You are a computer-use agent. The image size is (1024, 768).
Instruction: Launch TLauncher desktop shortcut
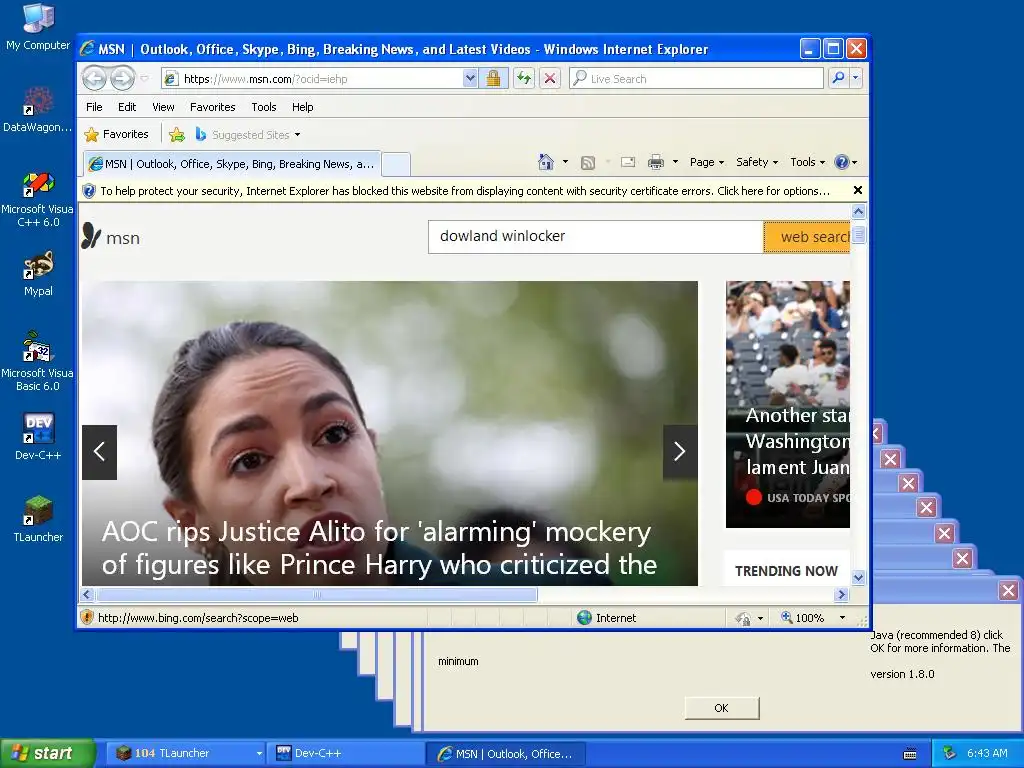click(38, 519)
